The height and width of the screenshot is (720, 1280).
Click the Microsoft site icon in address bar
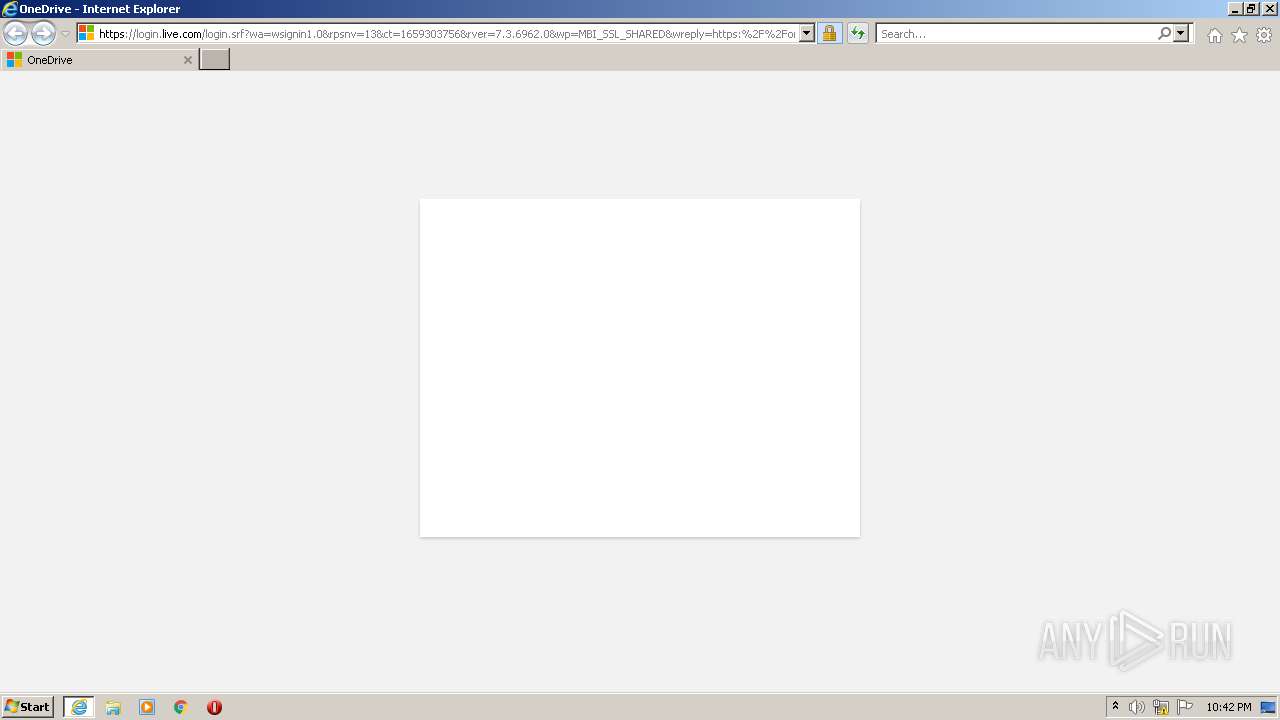(86, 34)
